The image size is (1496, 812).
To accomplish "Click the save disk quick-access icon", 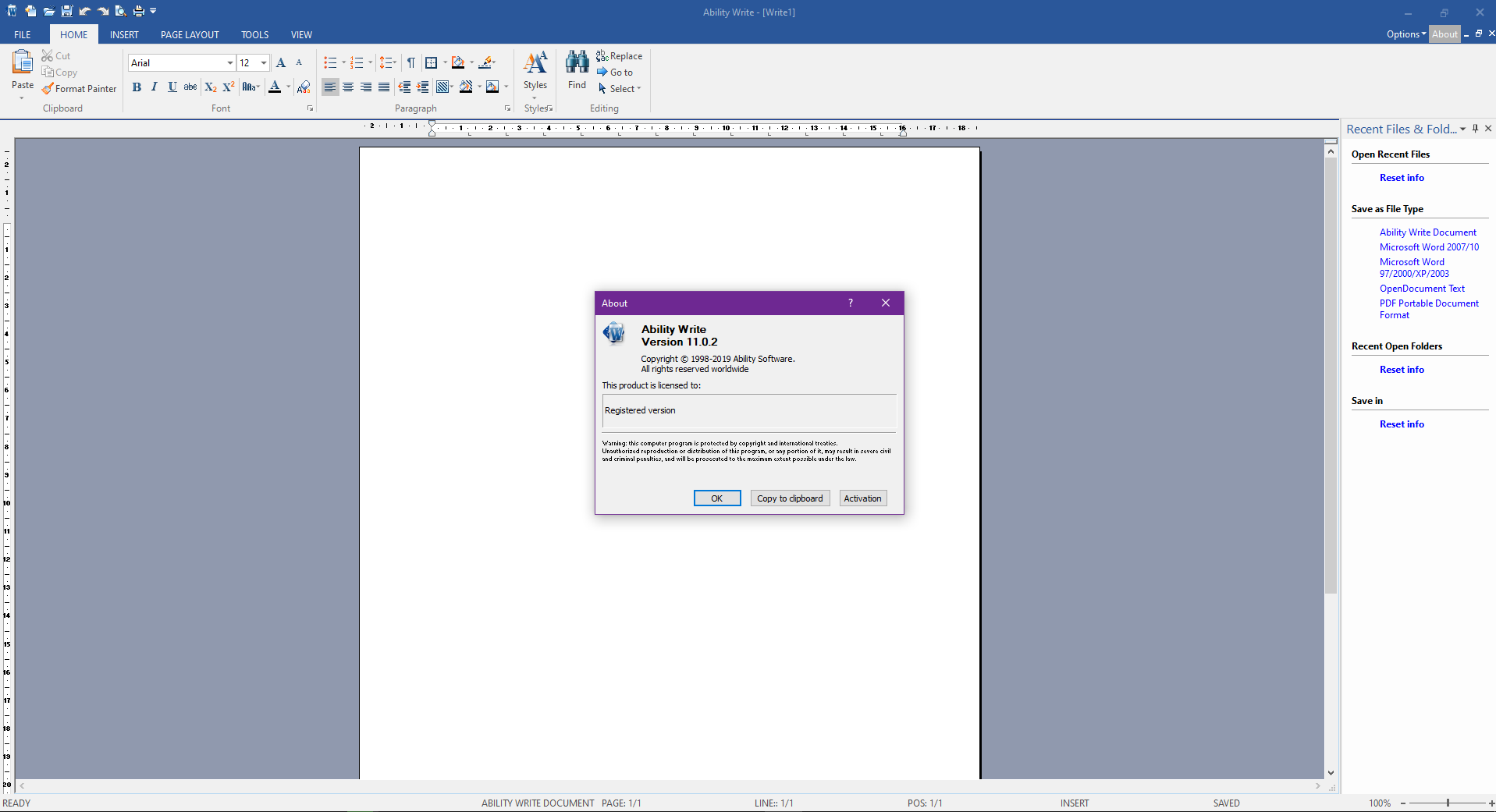I will tap(66, 11).
